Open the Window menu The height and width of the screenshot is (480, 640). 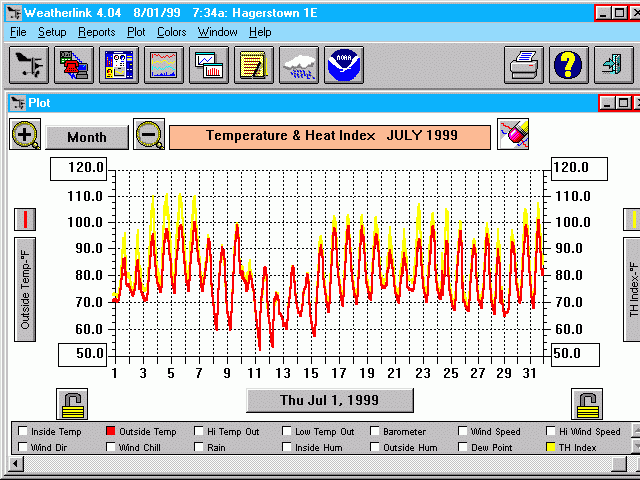(x=218, y=32)
